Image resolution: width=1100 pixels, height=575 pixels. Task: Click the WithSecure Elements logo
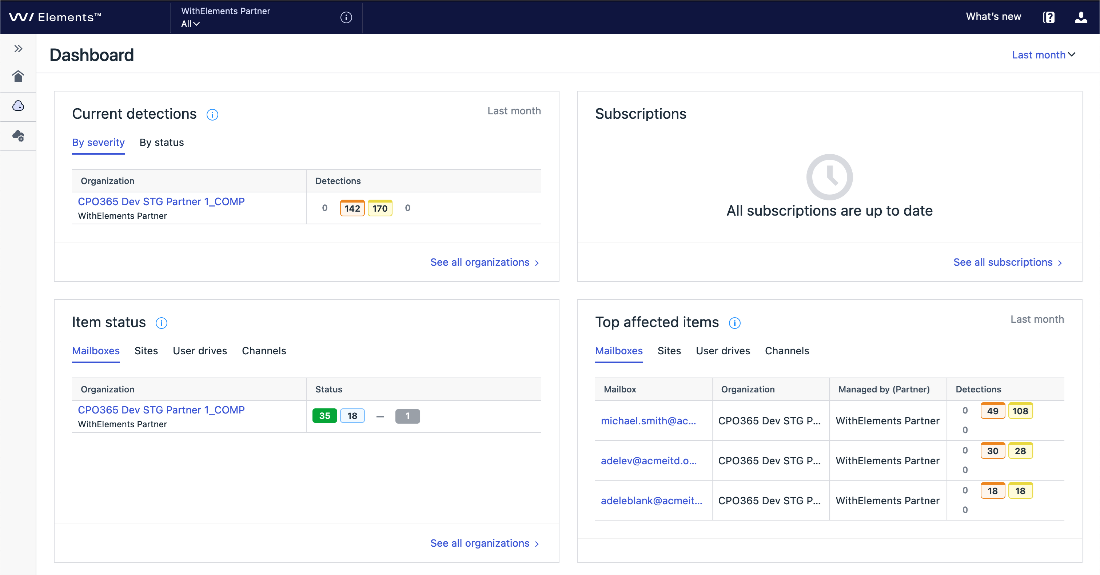point(55,17)
